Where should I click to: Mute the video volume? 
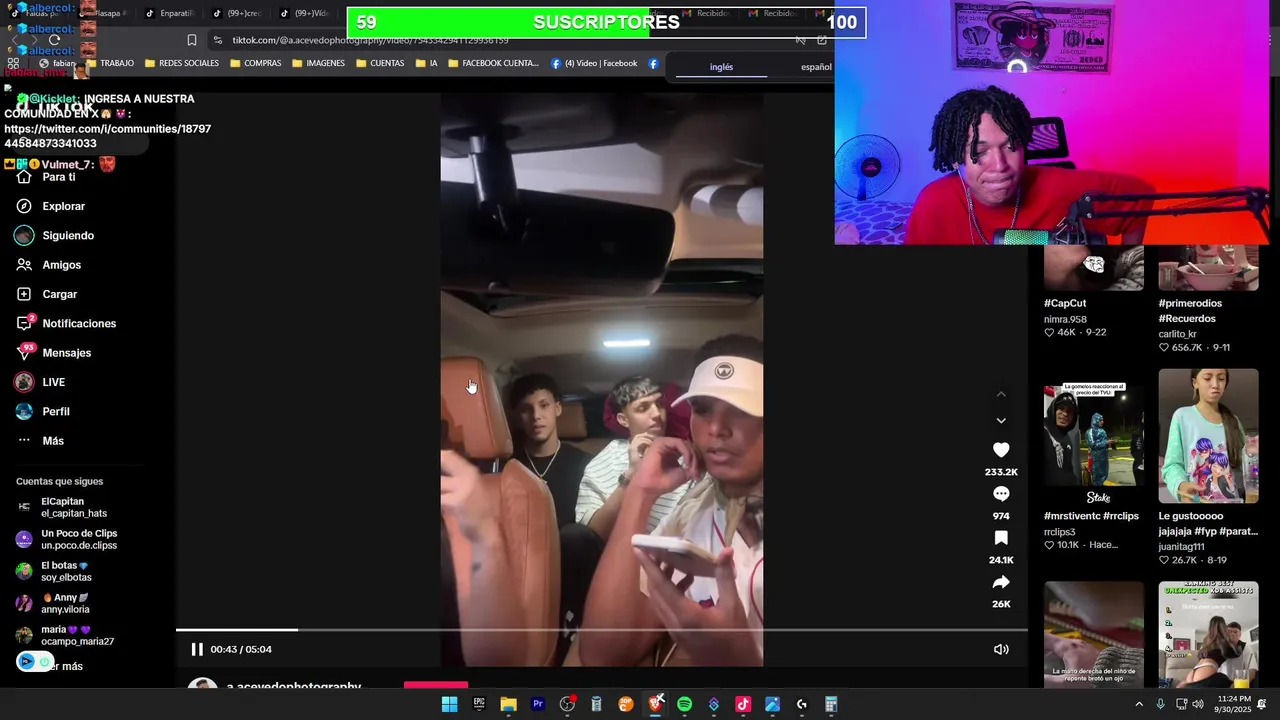[1001, 649]
